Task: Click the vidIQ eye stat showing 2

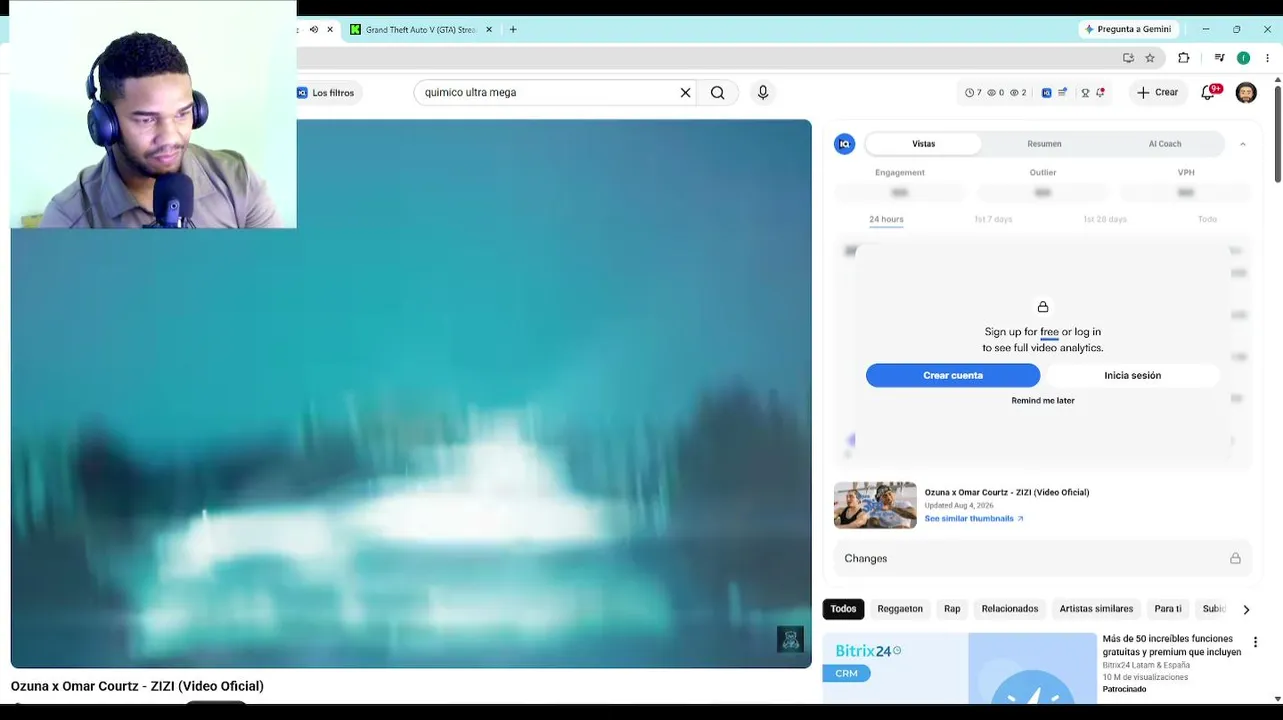Action: (x=1018, y=93)
